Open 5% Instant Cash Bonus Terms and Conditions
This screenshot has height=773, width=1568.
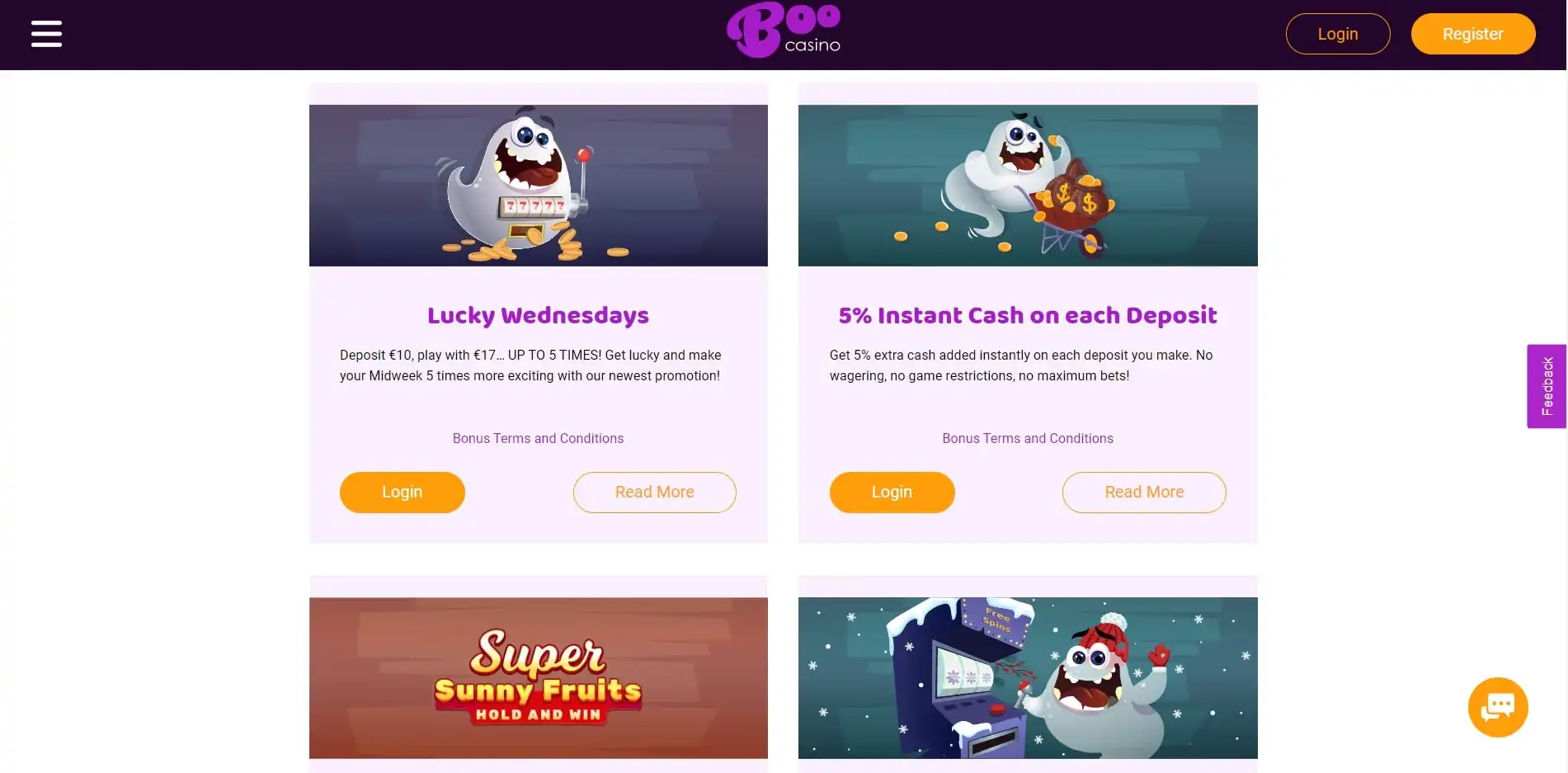coord(1028,439)
